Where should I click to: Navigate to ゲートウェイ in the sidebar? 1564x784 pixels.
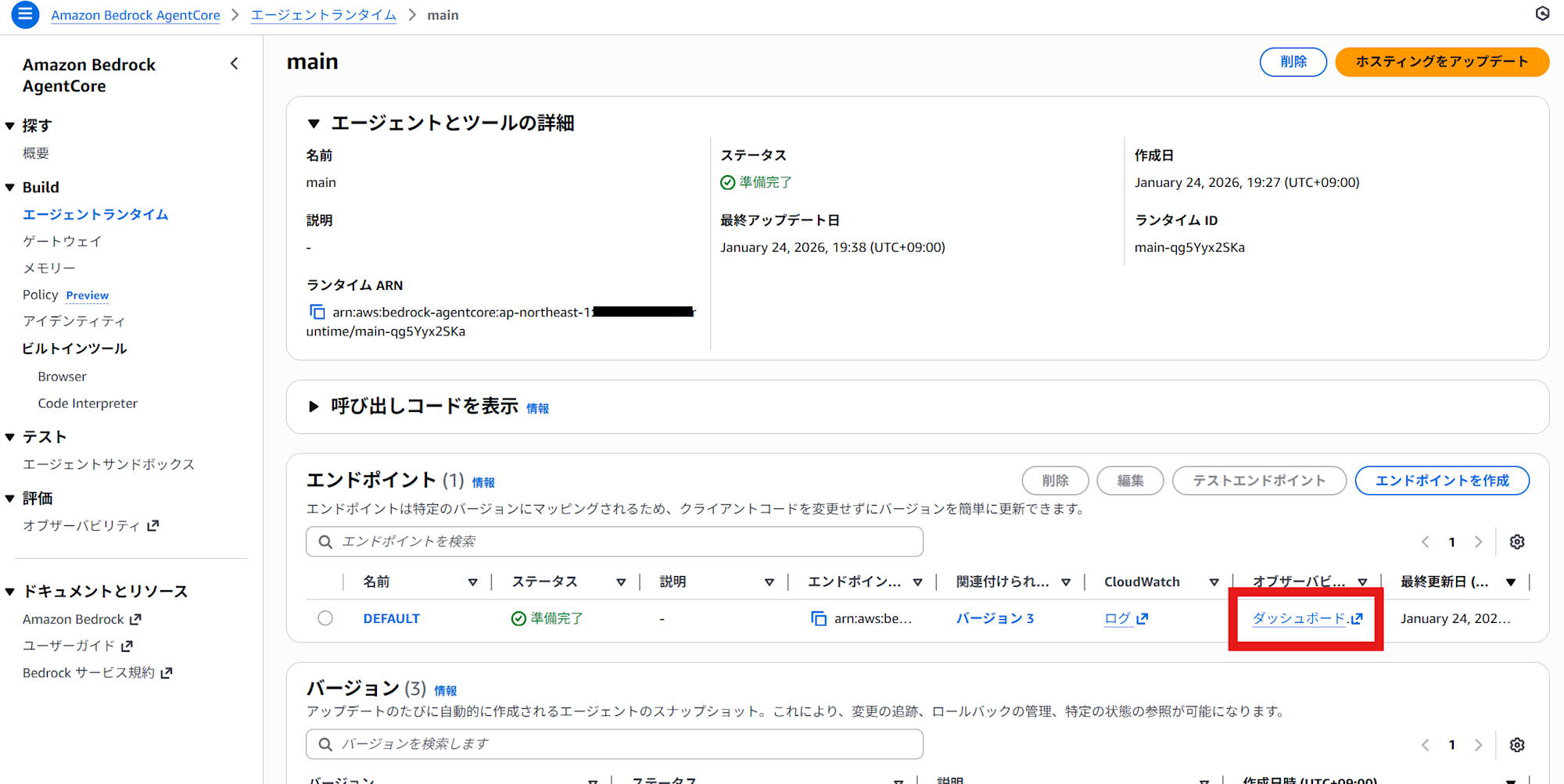[62, 241]
